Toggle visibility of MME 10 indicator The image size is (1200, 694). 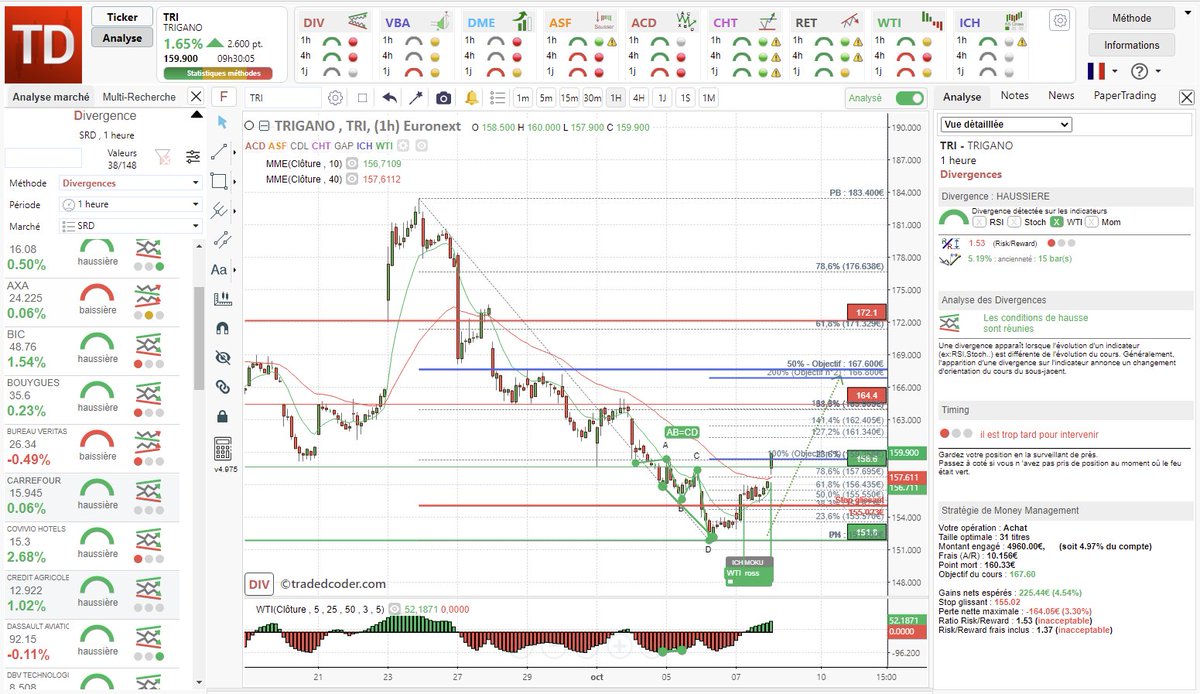tap(352, 163)
